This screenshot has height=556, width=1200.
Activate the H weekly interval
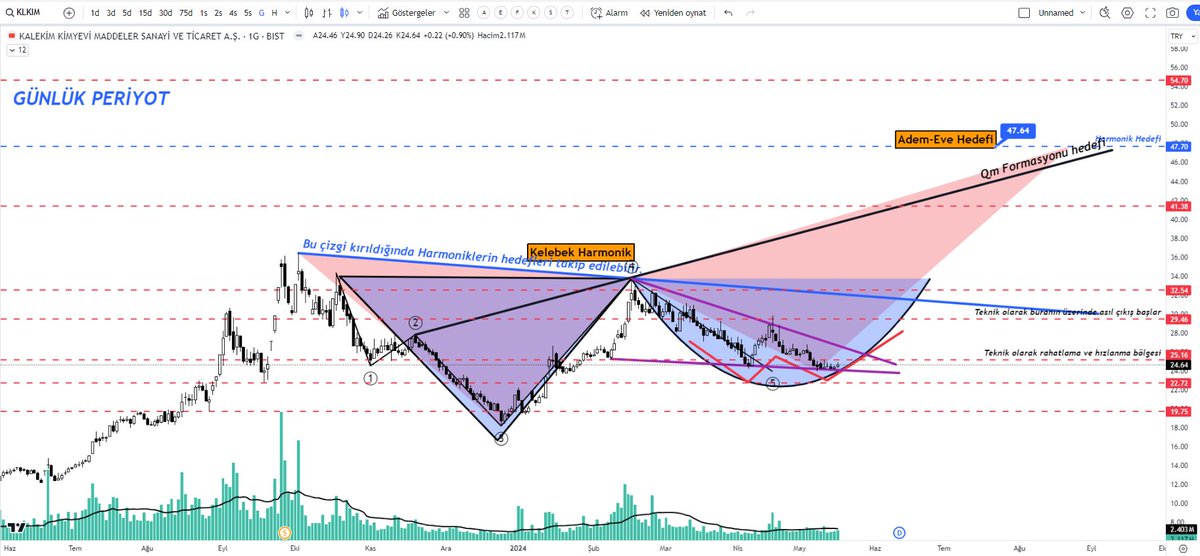[x=274, y=13]
